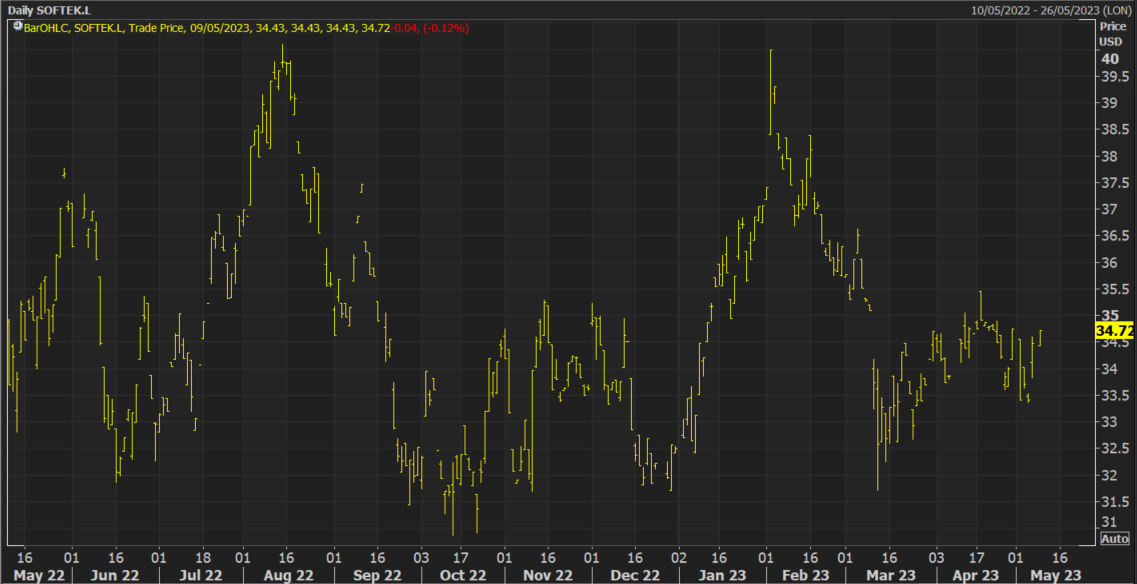Click the Price USD axis header
This screenshot has height=584, width=1137.
[x=1112, y=33]
